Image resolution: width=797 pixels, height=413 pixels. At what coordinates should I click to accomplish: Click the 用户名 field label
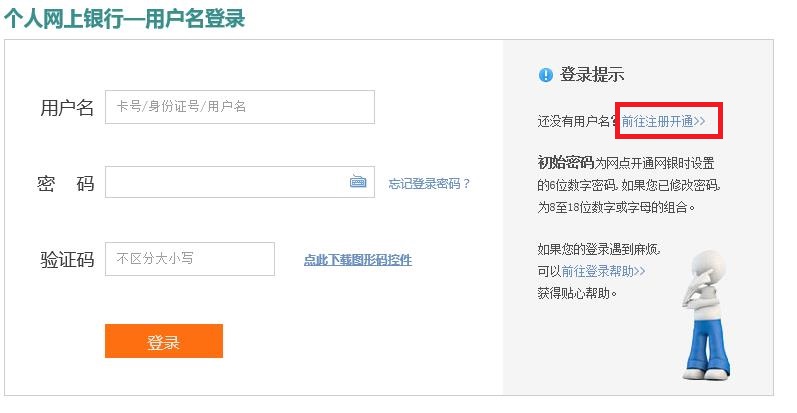coord(67,108)
